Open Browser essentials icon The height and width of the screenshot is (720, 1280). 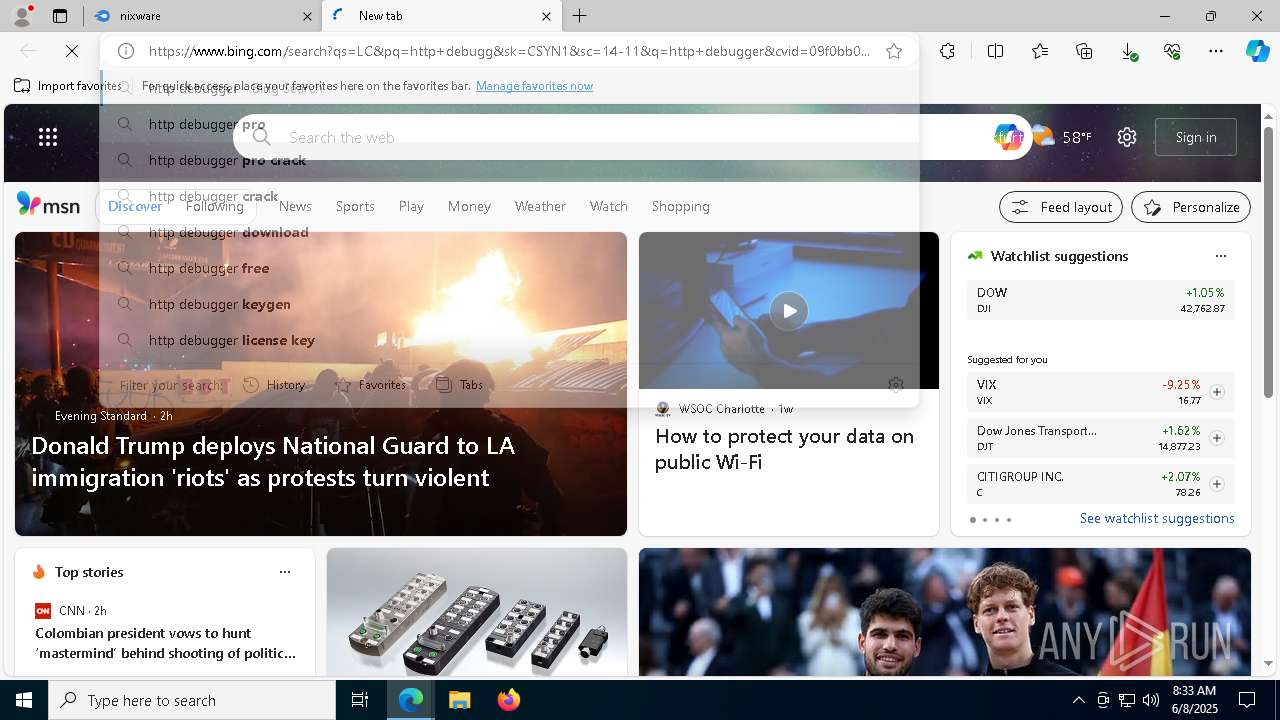click(1172, 51)
